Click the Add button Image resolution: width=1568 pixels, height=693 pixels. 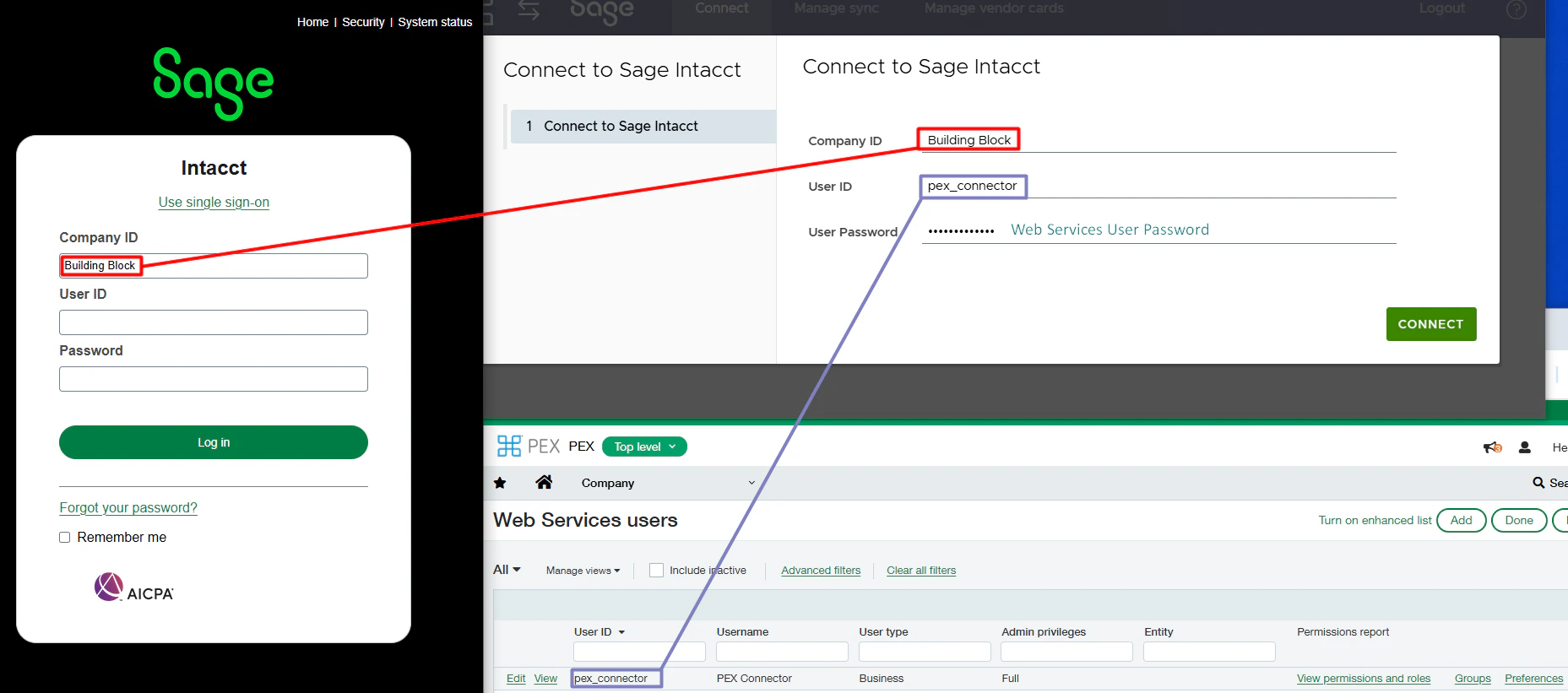pyautogui.click(x=1462, y=521)
